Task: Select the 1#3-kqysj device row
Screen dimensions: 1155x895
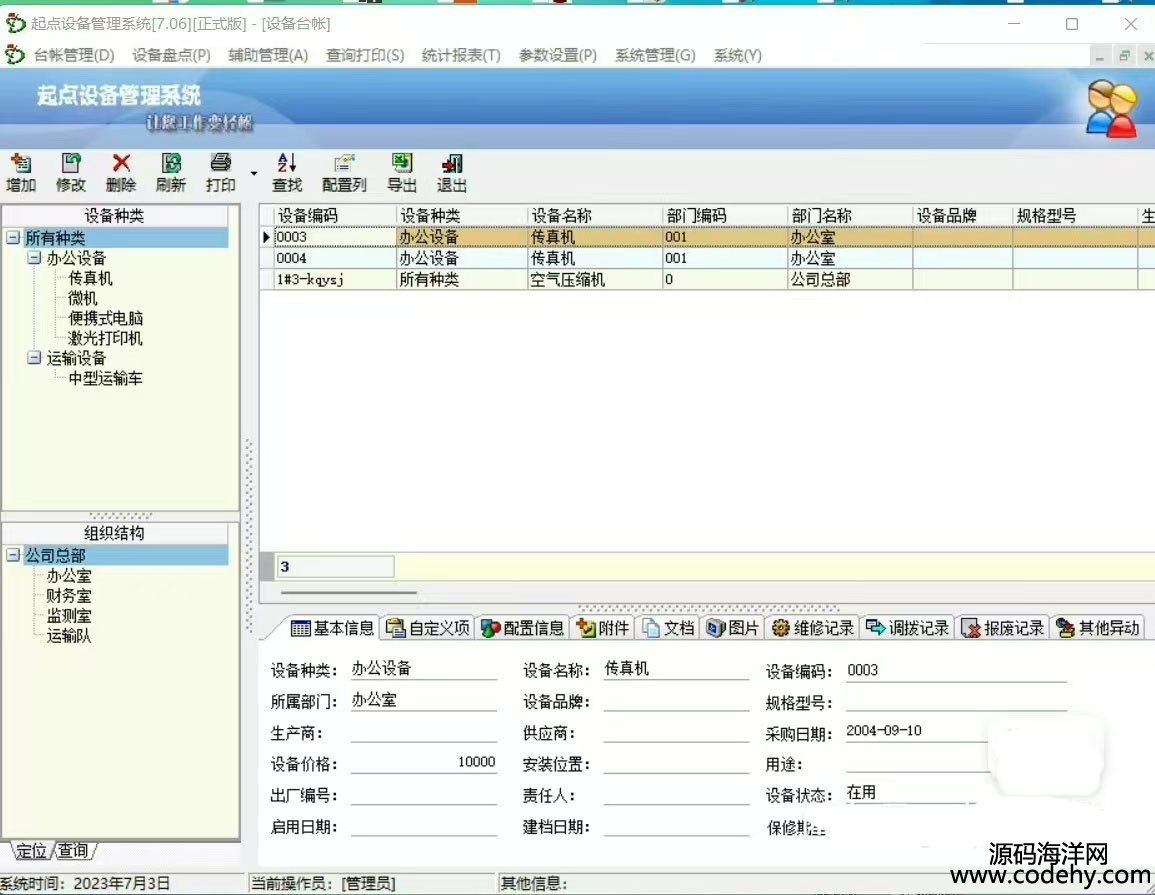Action: (706, 279)
